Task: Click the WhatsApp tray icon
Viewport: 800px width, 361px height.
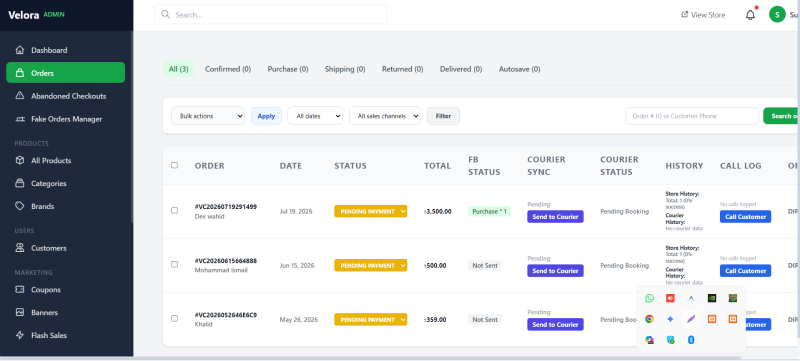Action: pyautogui.click(x=649, y=298)
